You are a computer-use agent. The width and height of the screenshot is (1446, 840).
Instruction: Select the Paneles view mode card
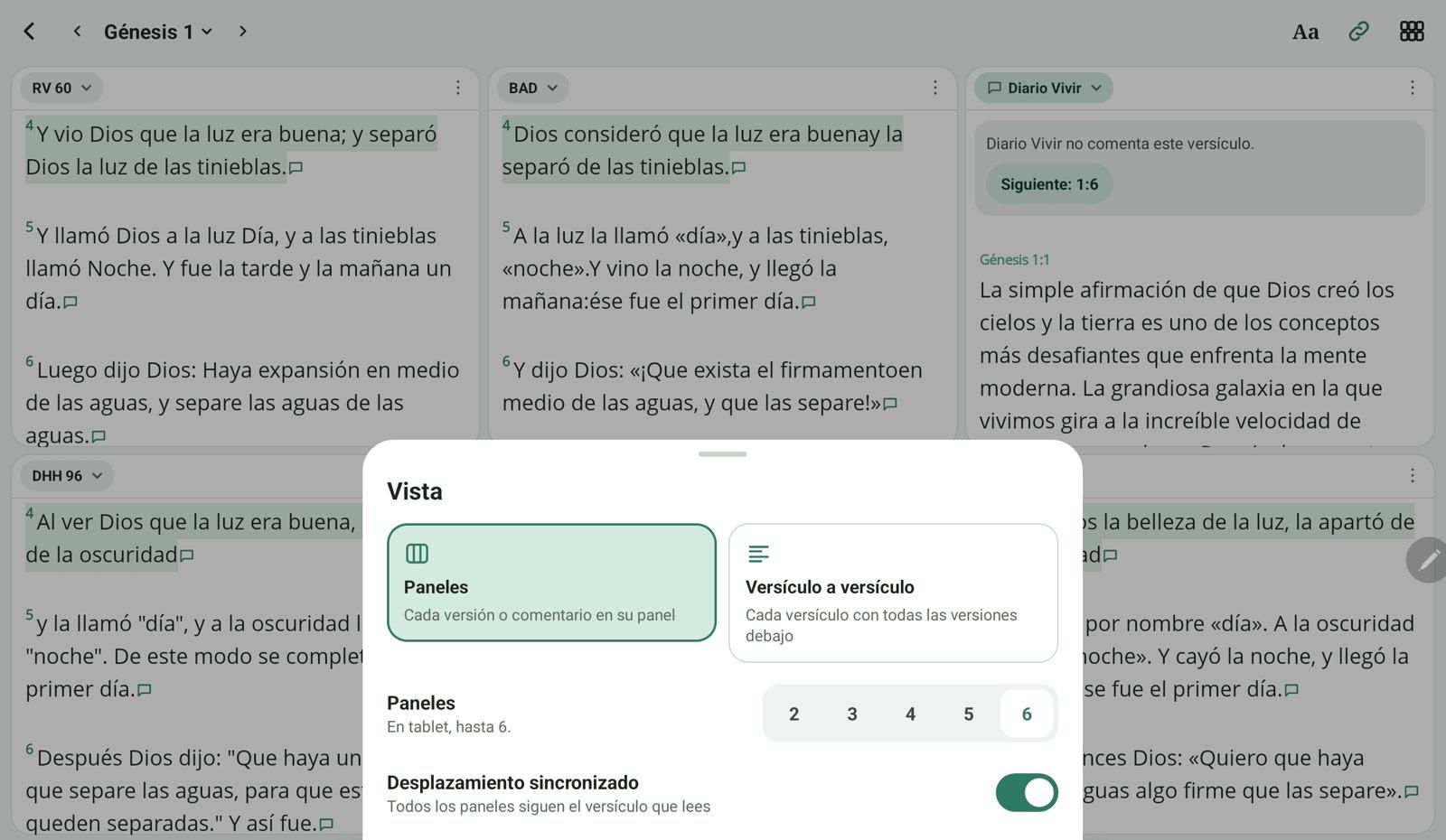click(551, 583)
